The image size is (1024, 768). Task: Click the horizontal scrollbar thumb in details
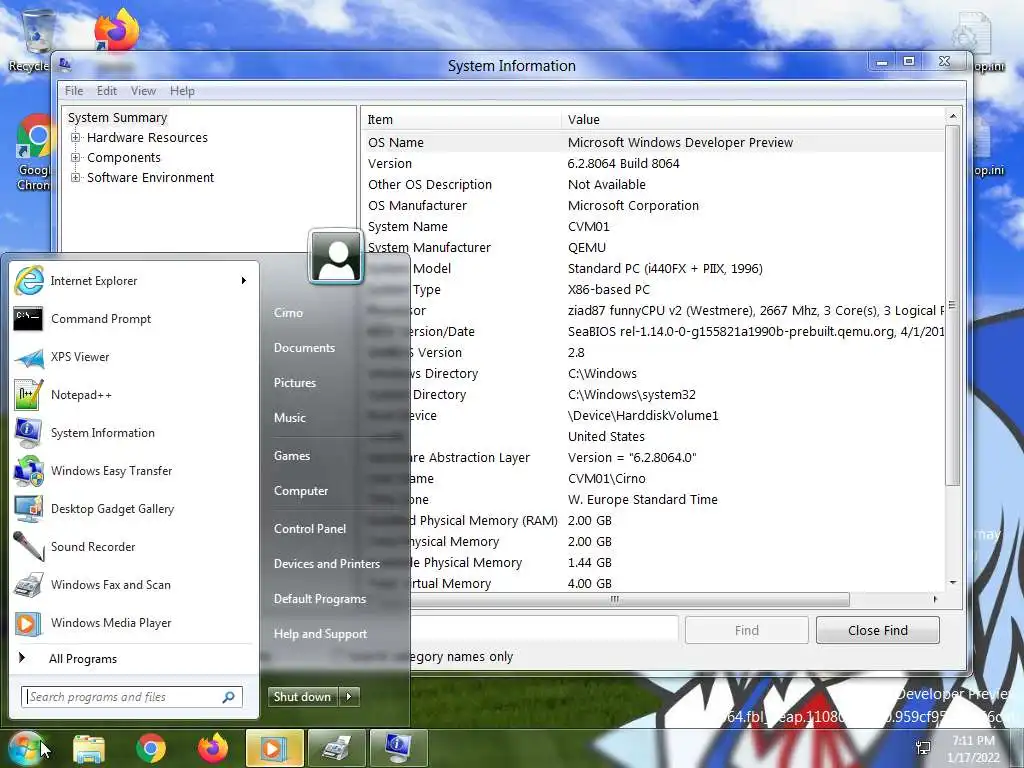click(614, 599)
